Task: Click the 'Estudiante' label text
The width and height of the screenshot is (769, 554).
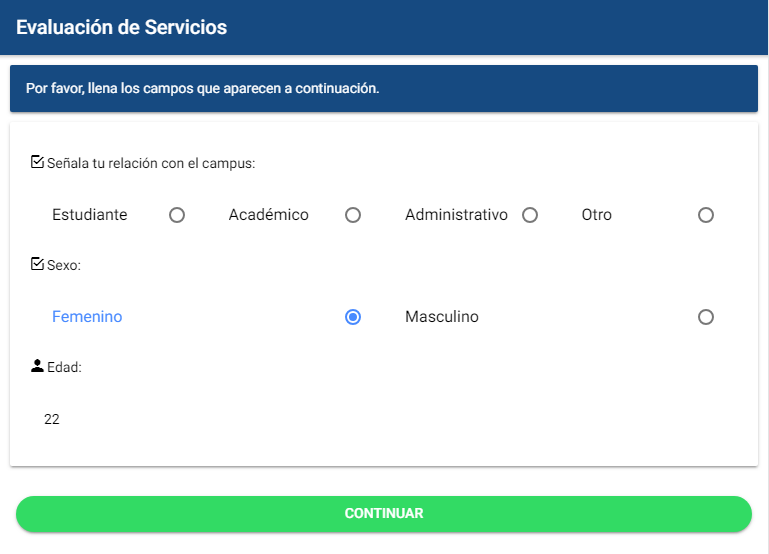Action: coord(90,215)
